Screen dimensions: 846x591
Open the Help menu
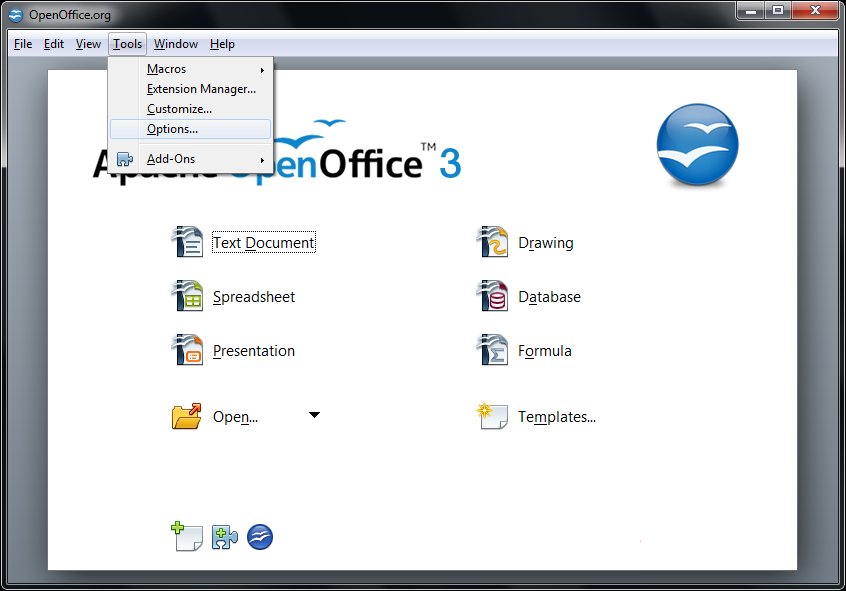[x=222, y=44]
